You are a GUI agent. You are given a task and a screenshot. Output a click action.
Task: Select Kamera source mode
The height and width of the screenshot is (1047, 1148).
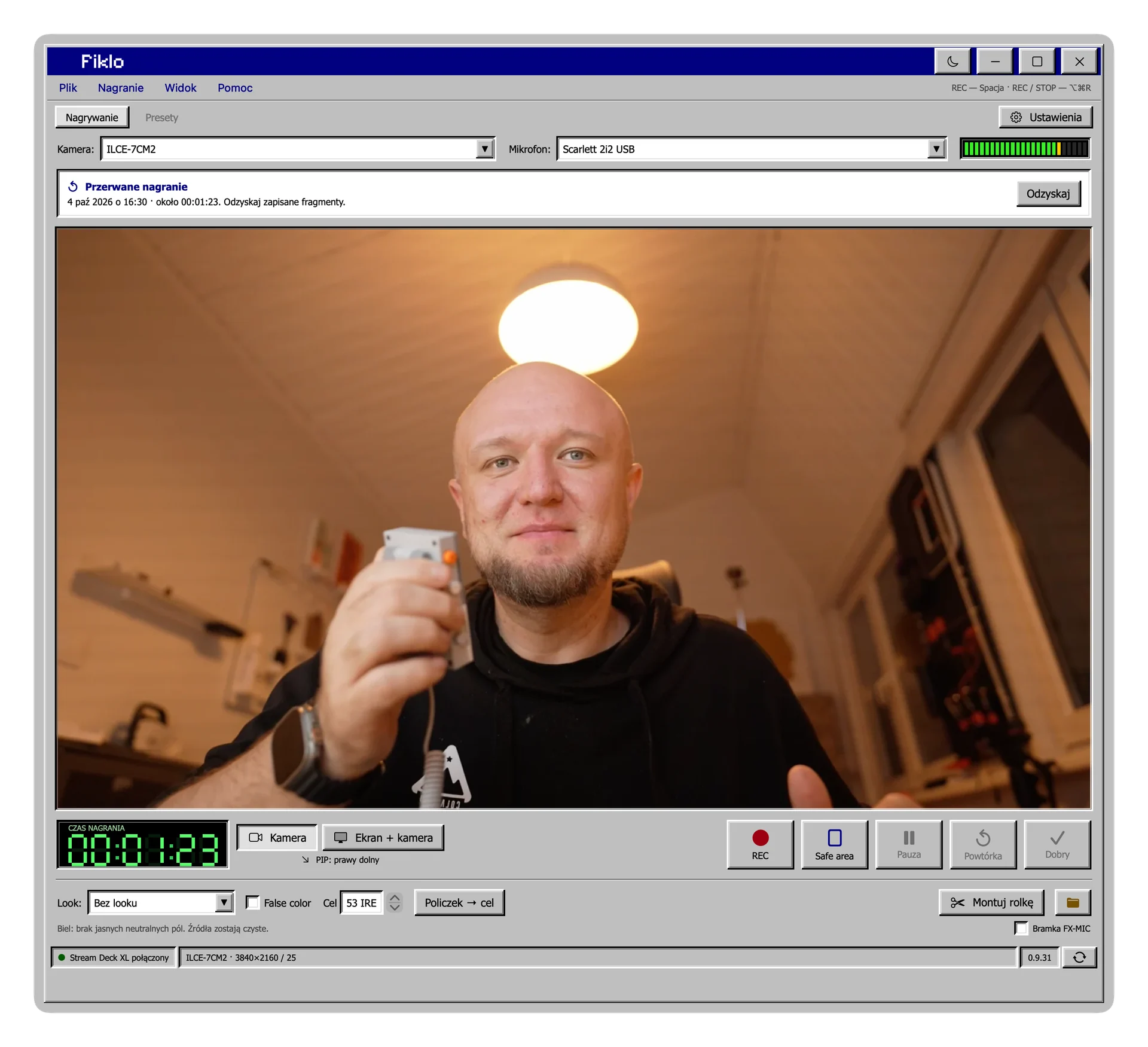pyautogui.click(x=277, y=837)
